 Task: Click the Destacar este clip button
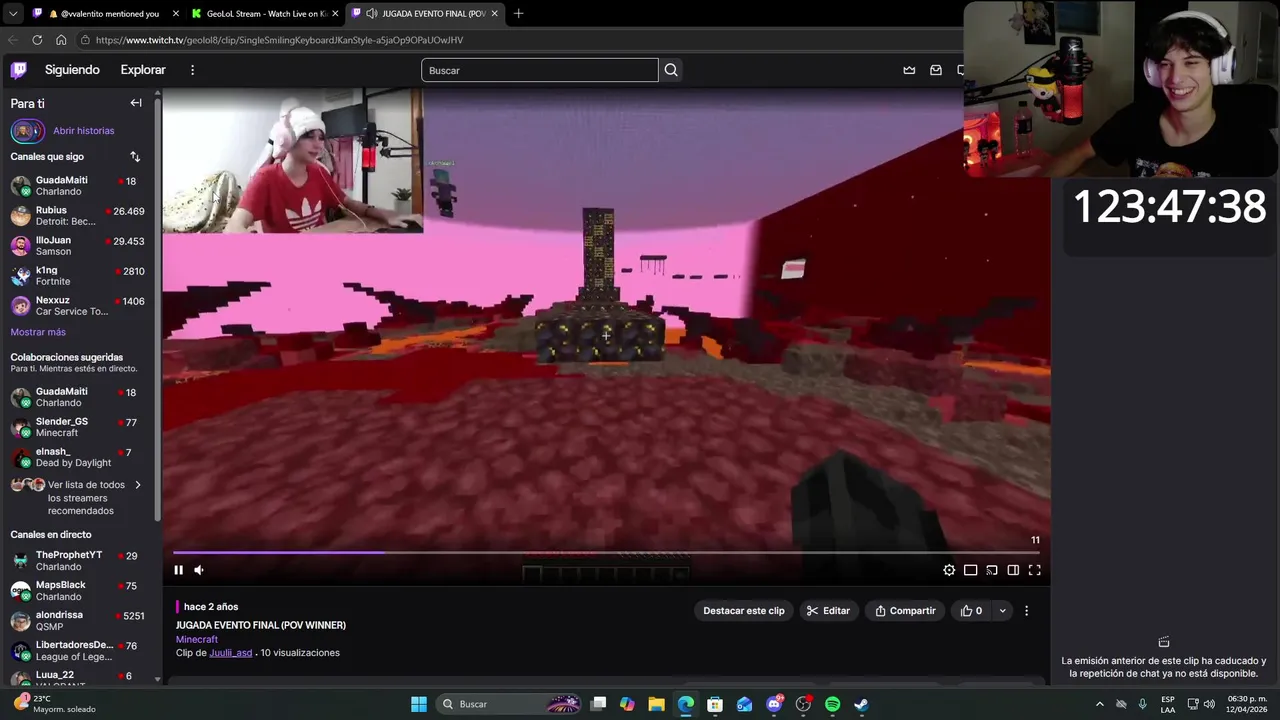click(x=744, y=611)
